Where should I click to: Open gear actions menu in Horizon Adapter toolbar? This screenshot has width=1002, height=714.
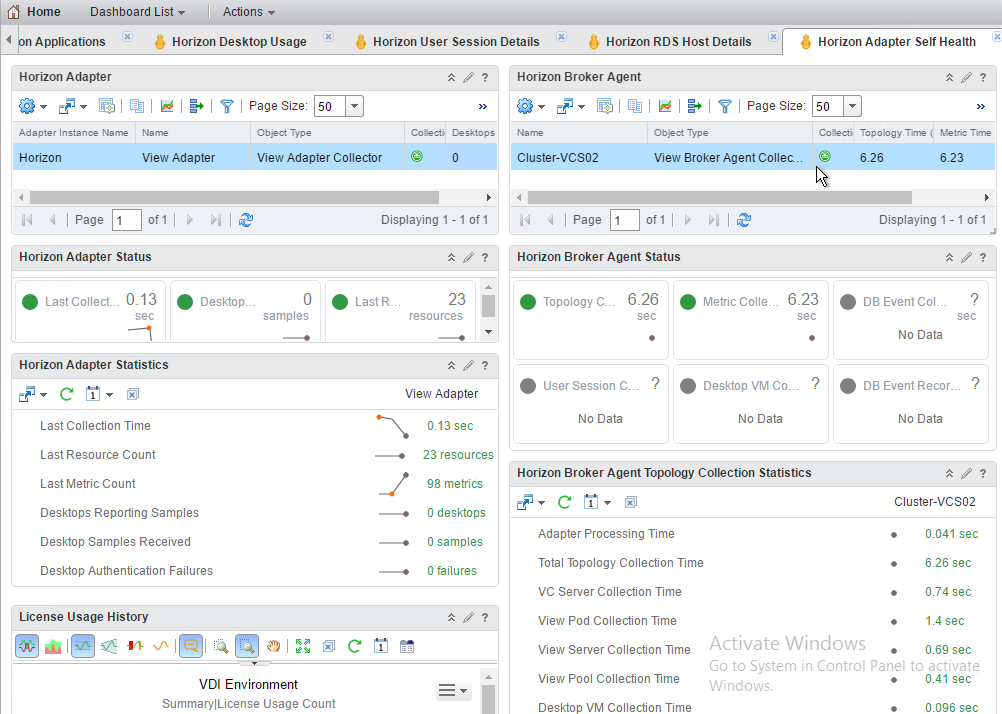(x=33, y=106)
